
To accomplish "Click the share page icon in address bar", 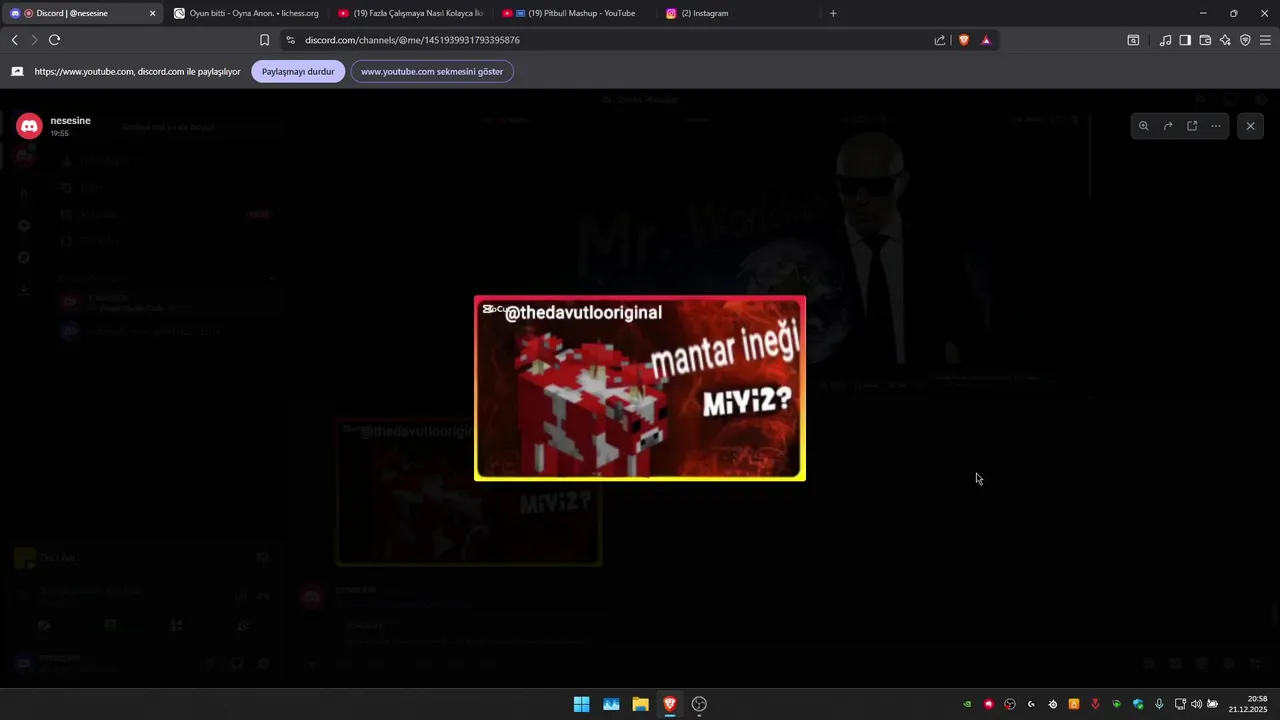I will pos(940,40).
